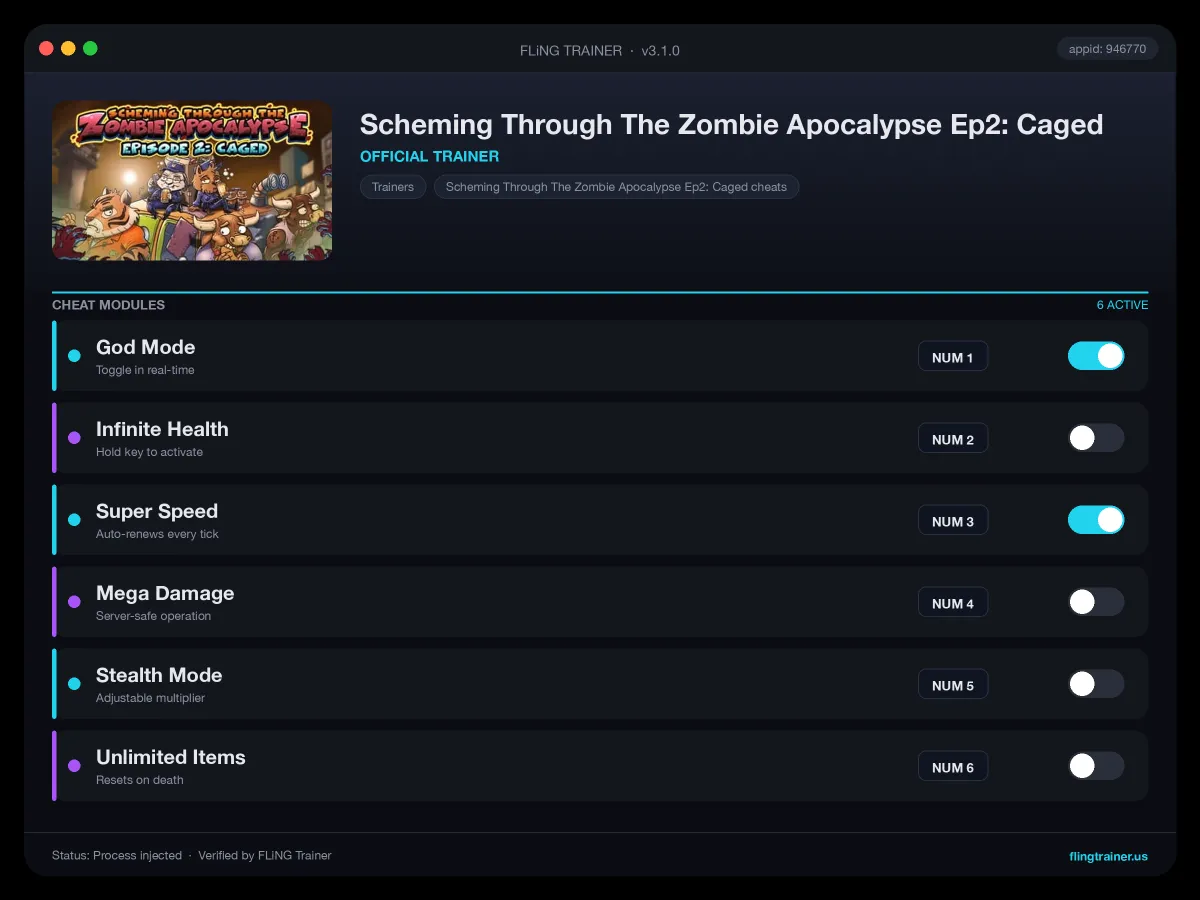Click the NUM 1 hotkey button
1200x900 pixels.
[x=953, y=357]
